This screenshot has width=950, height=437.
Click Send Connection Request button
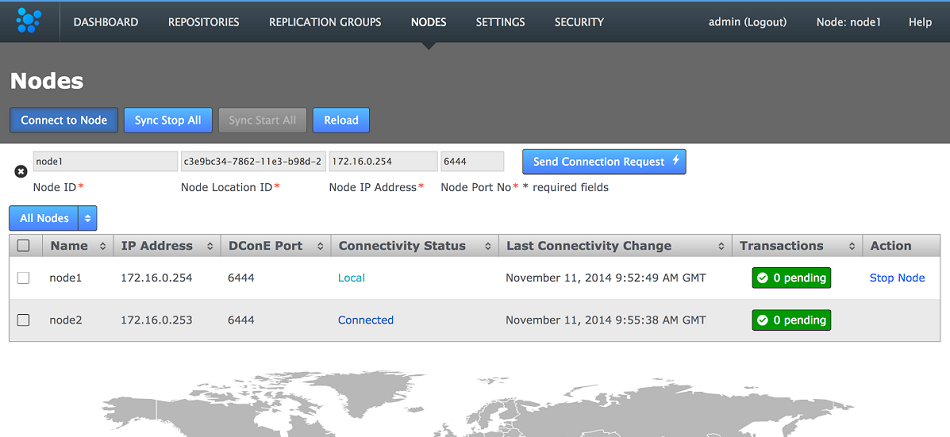(x=604, y=162)
